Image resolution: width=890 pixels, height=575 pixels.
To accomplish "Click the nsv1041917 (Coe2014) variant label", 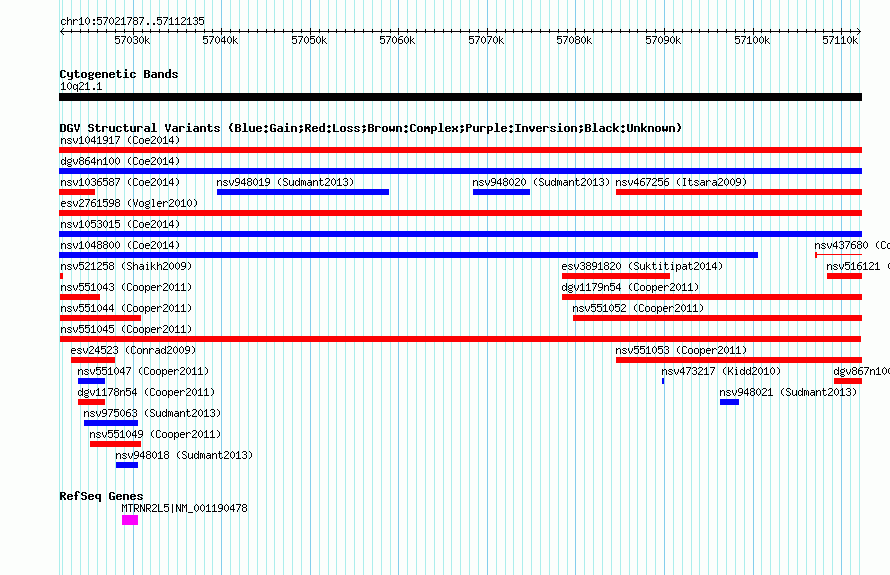I will [x=120, y=140].
